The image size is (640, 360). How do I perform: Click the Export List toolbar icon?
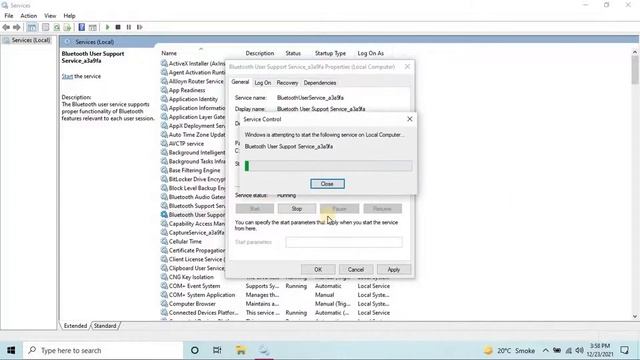point(67,27)
